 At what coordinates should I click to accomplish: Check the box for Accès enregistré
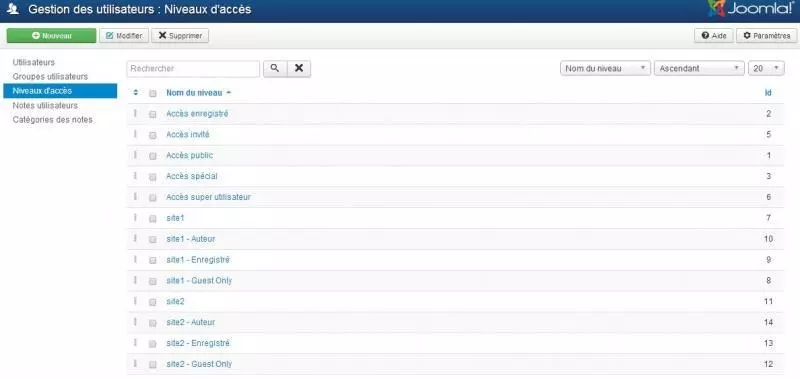tap(153, 114)
